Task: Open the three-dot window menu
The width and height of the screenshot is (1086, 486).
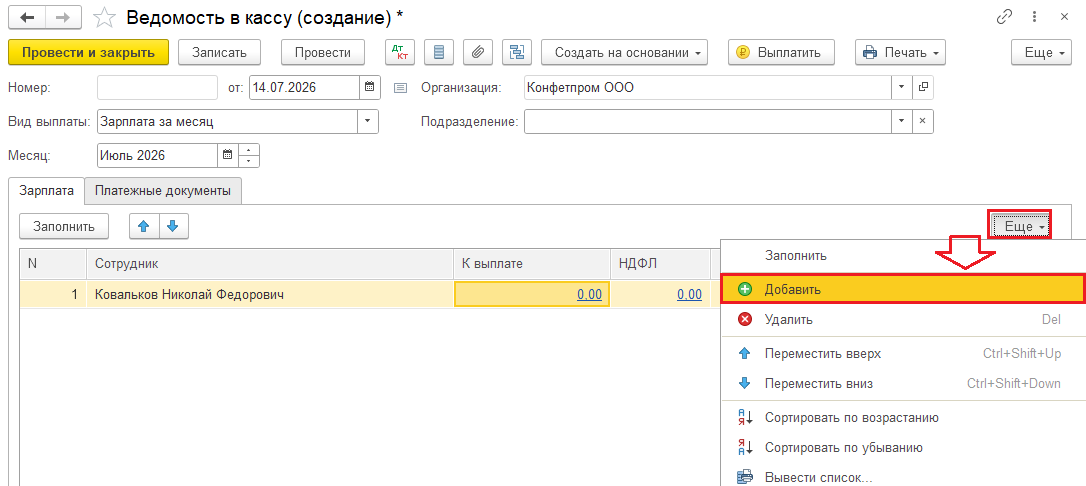Action: pos(1034,17)
